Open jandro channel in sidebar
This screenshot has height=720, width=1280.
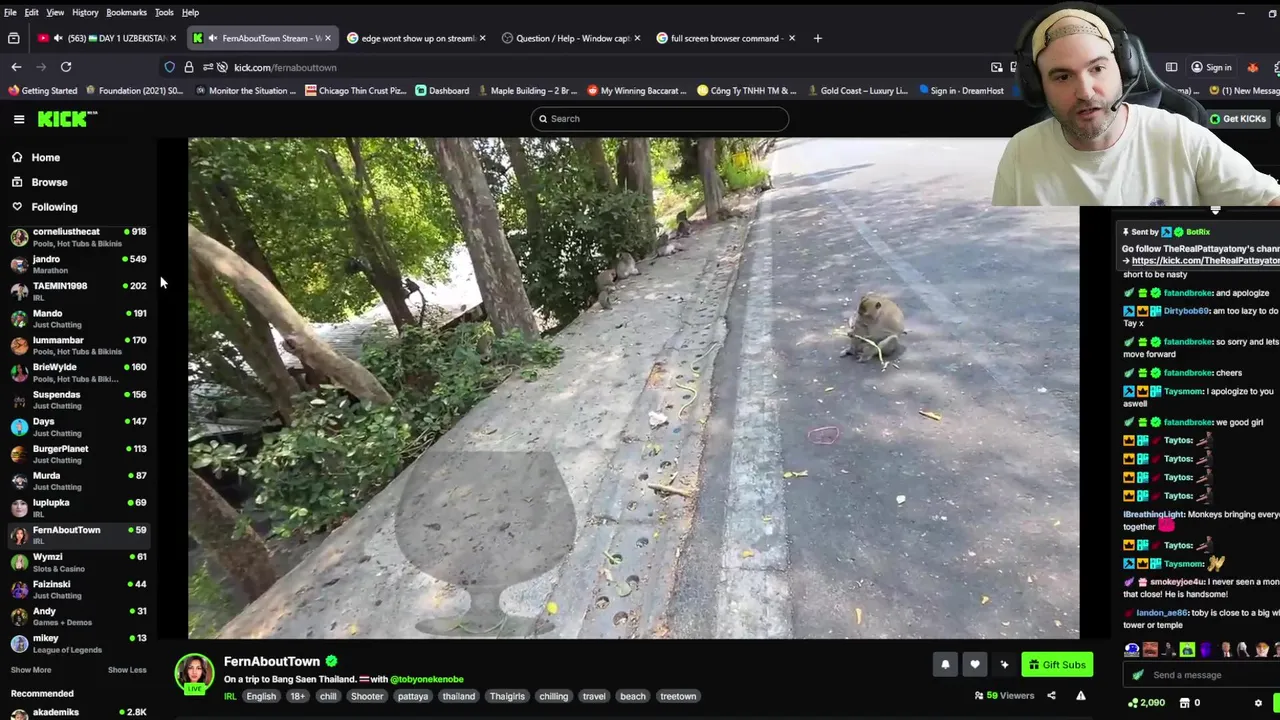click(78, 264)
